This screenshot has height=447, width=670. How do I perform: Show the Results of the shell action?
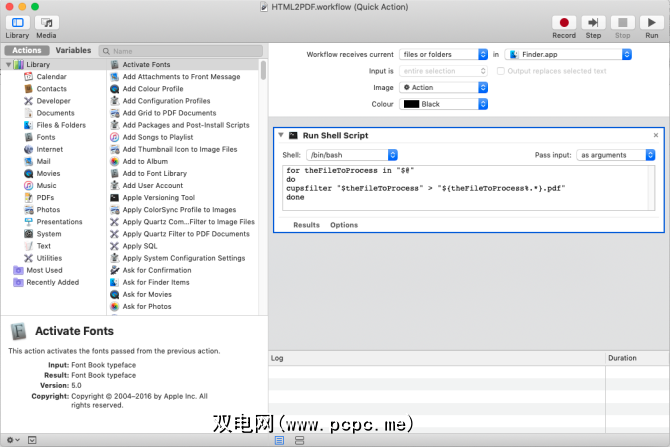click(306, 225)
